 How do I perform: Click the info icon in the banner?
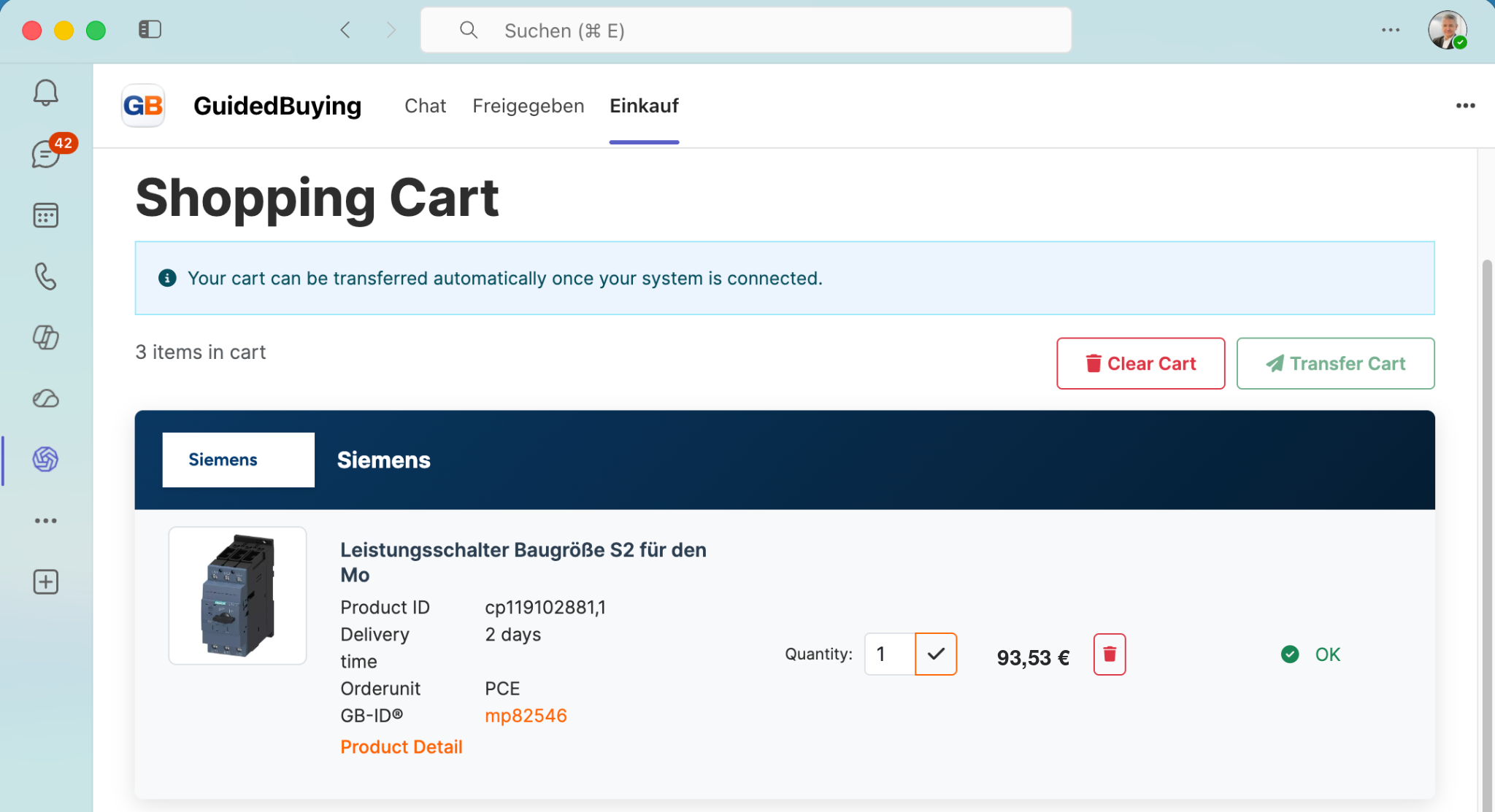pos(167,278)
